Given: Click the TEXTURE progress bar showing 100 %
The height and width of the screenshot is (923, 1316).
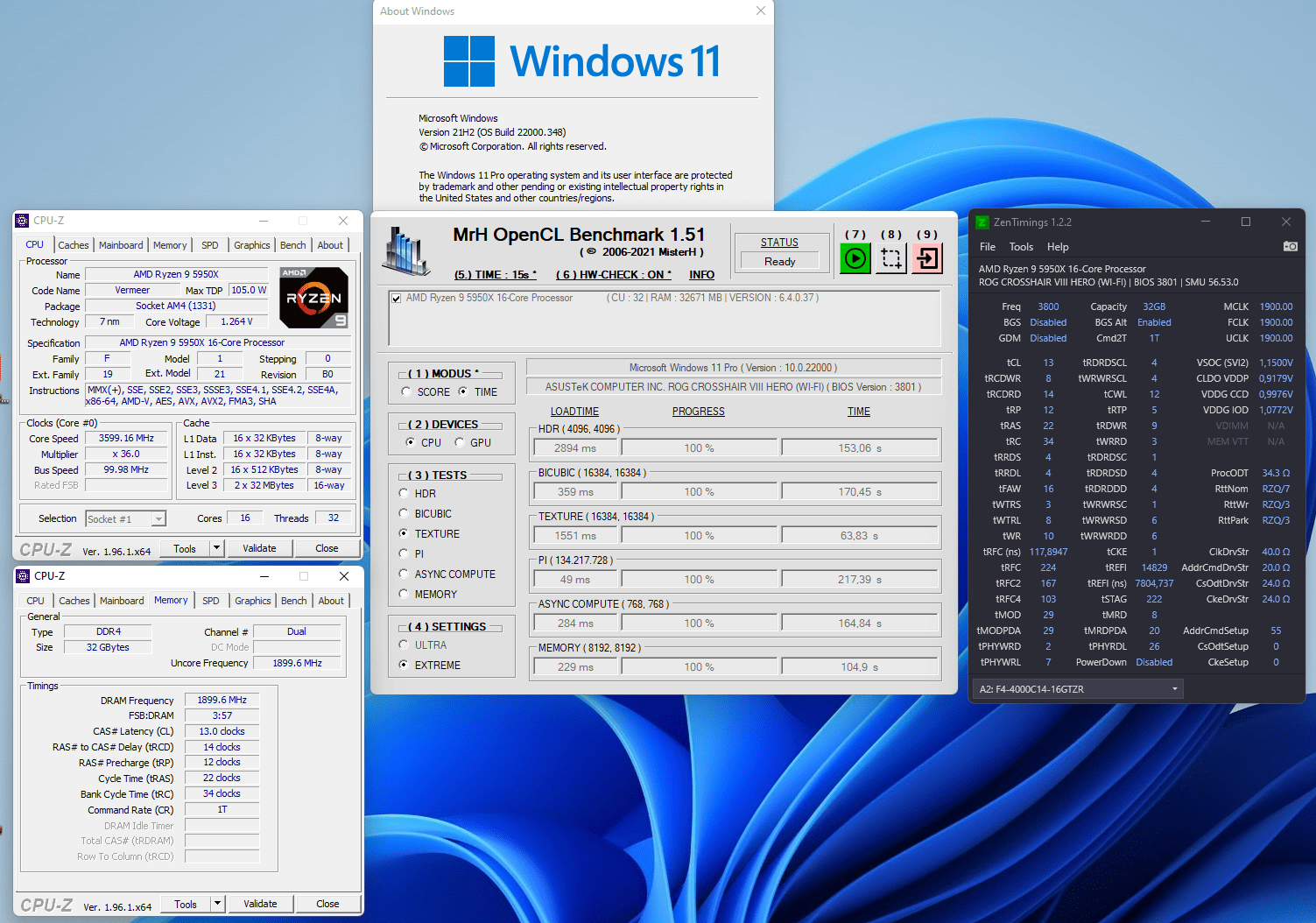Looking at the screenshot, I should pyautogui.click(x=699, y=535).
